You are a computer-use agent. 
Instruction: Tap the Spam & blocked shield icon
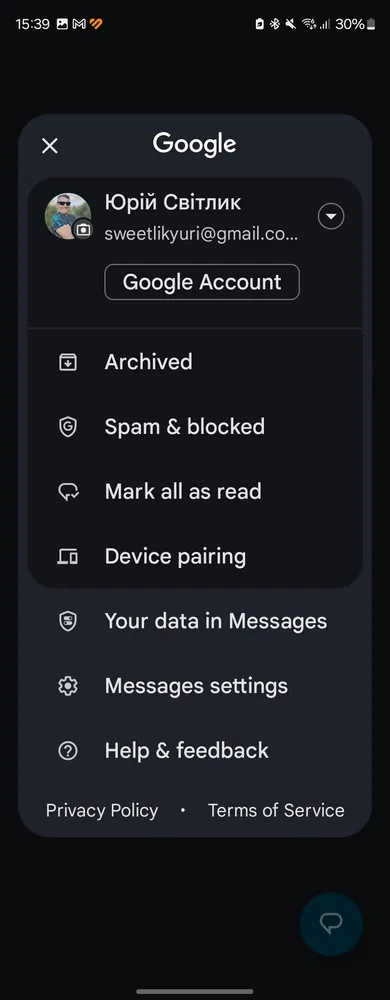(68, 427)
